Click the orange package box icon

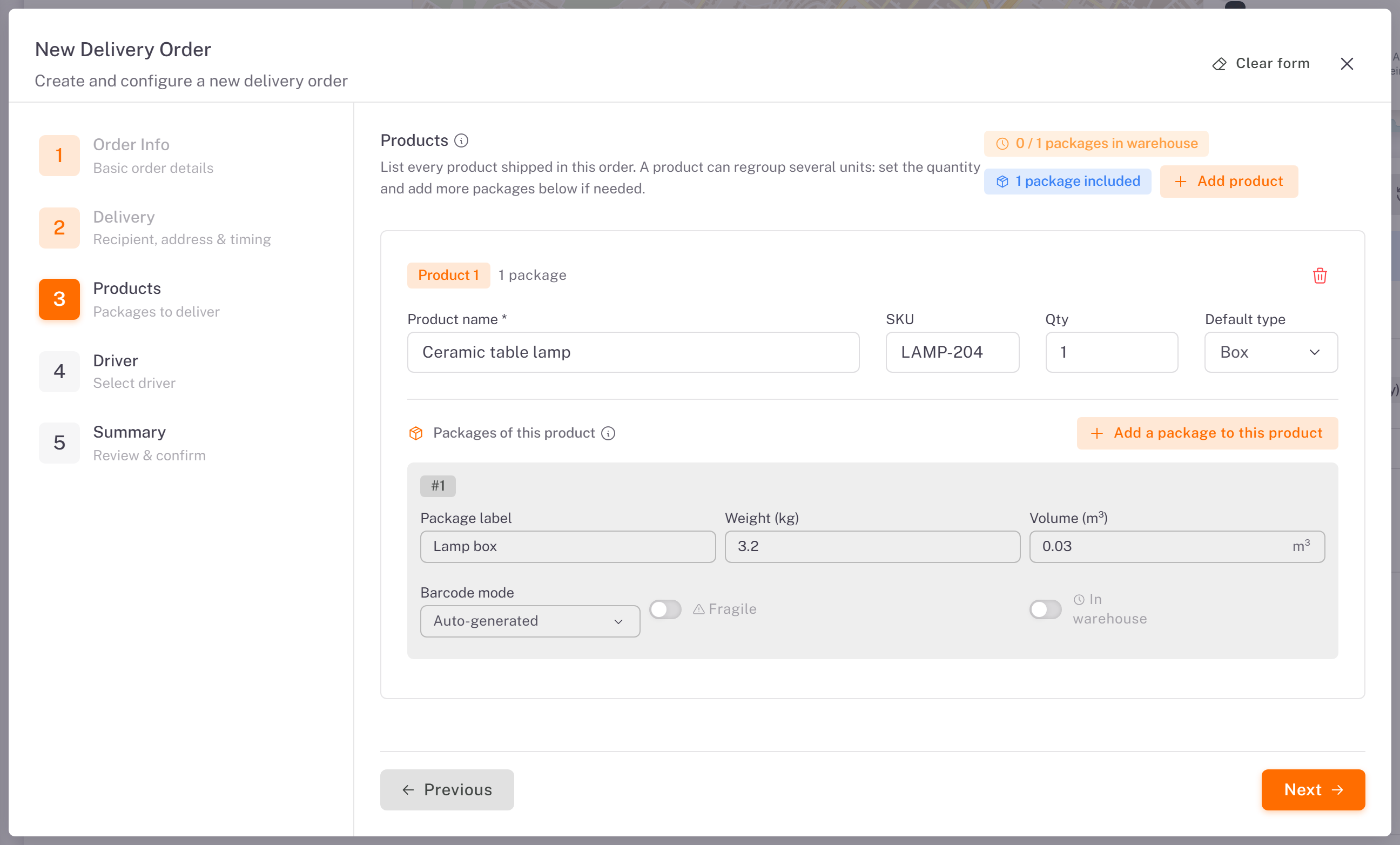pyautogui.click(x=416, y=433)
